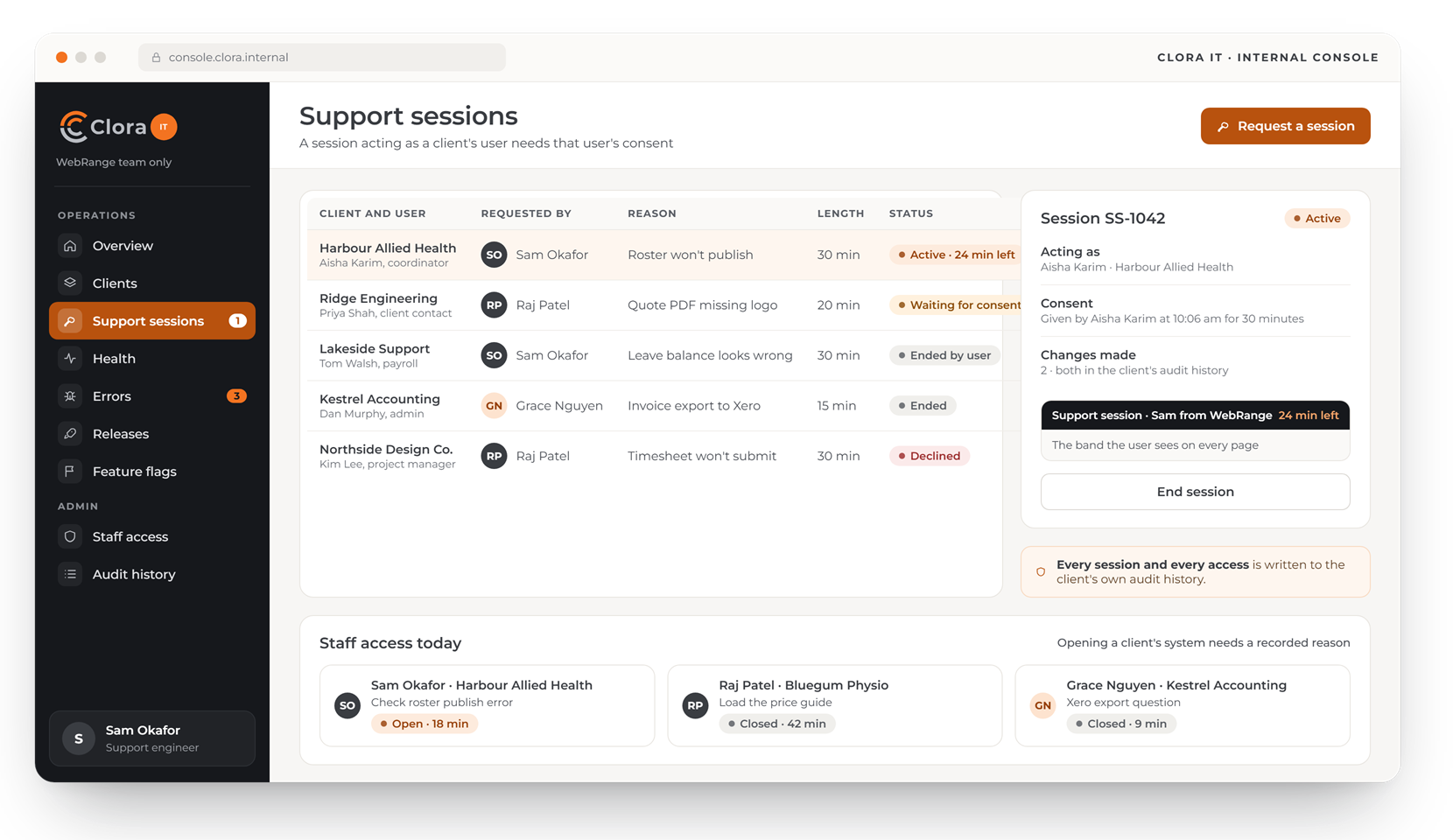This screenshot has height=840, width=1453.
Task: Click the Requested by column header
Action: click(x=526, y=213)
